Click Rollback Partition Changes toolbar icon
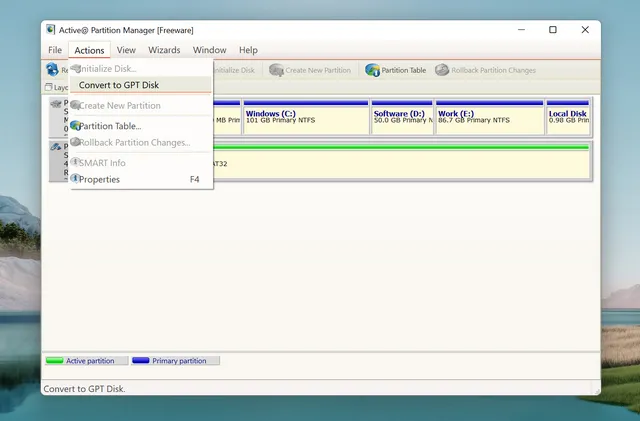Image resolution: width=640 pixels, height=421 pixels. pyautogui.click(x=442, y=70)
